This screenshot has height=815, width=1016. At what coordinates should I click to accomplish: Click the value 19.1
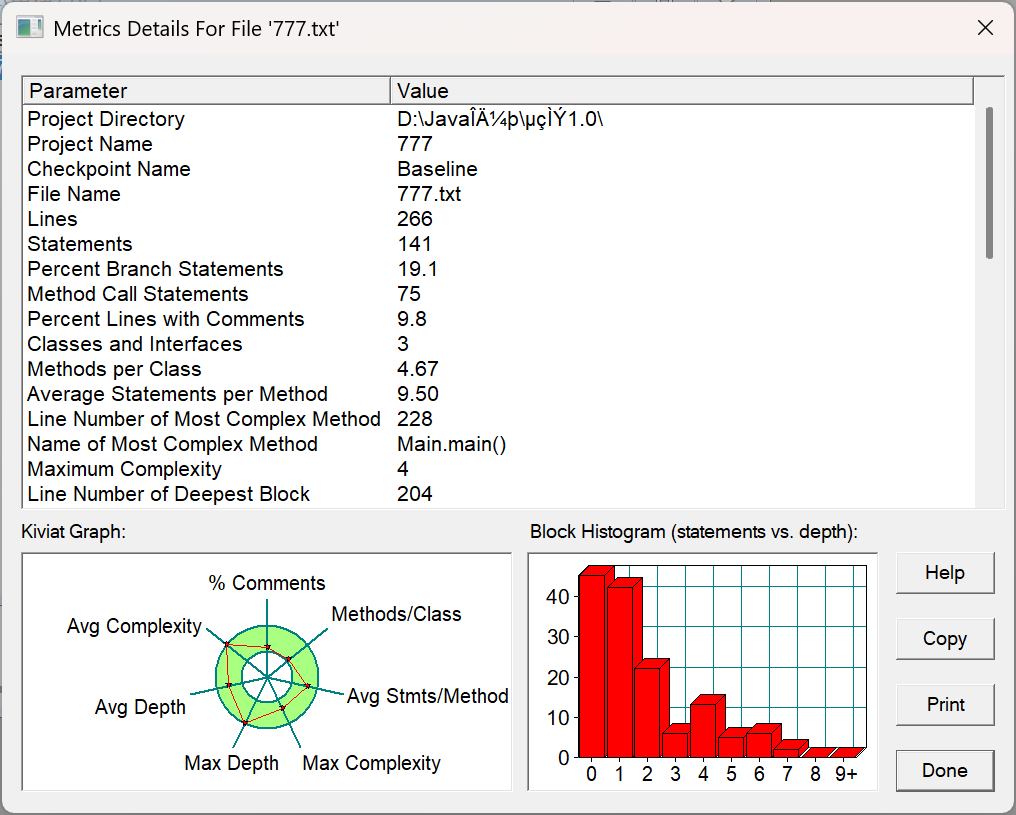(417, 269)
